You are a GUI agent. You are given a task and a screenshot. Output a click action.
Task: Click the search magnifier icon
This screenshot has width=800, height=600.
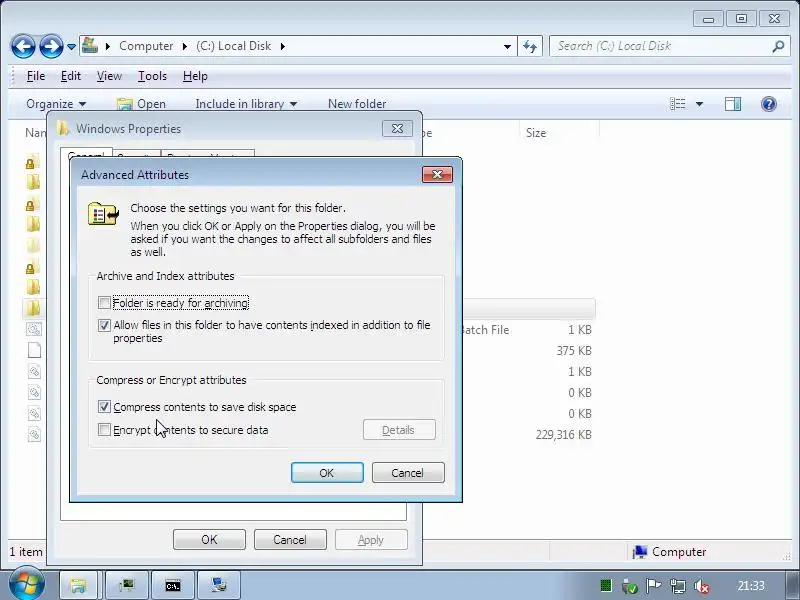tap(778, 46)
